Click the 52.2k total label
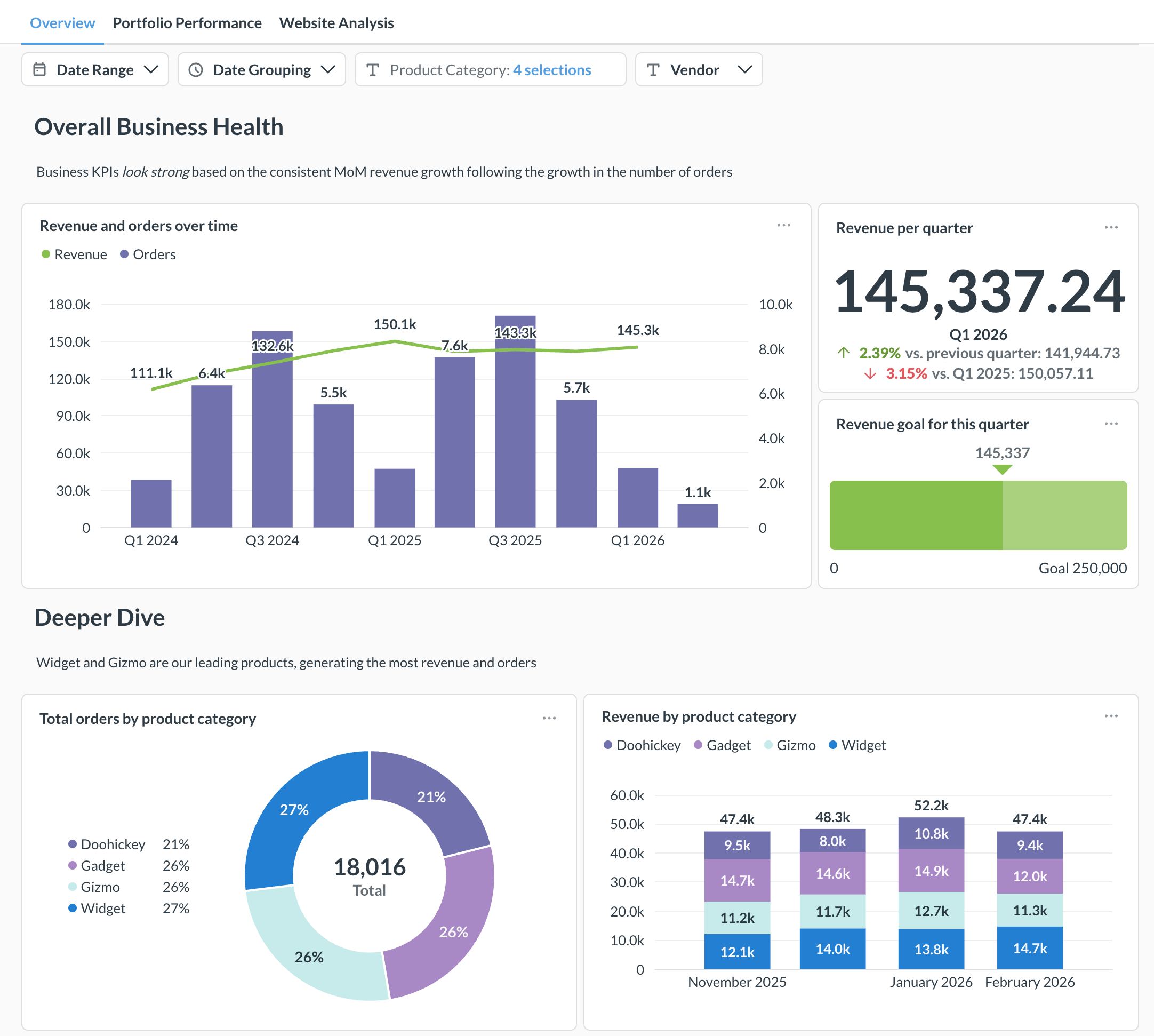The image size is (1154, 1036). point(931,806)
